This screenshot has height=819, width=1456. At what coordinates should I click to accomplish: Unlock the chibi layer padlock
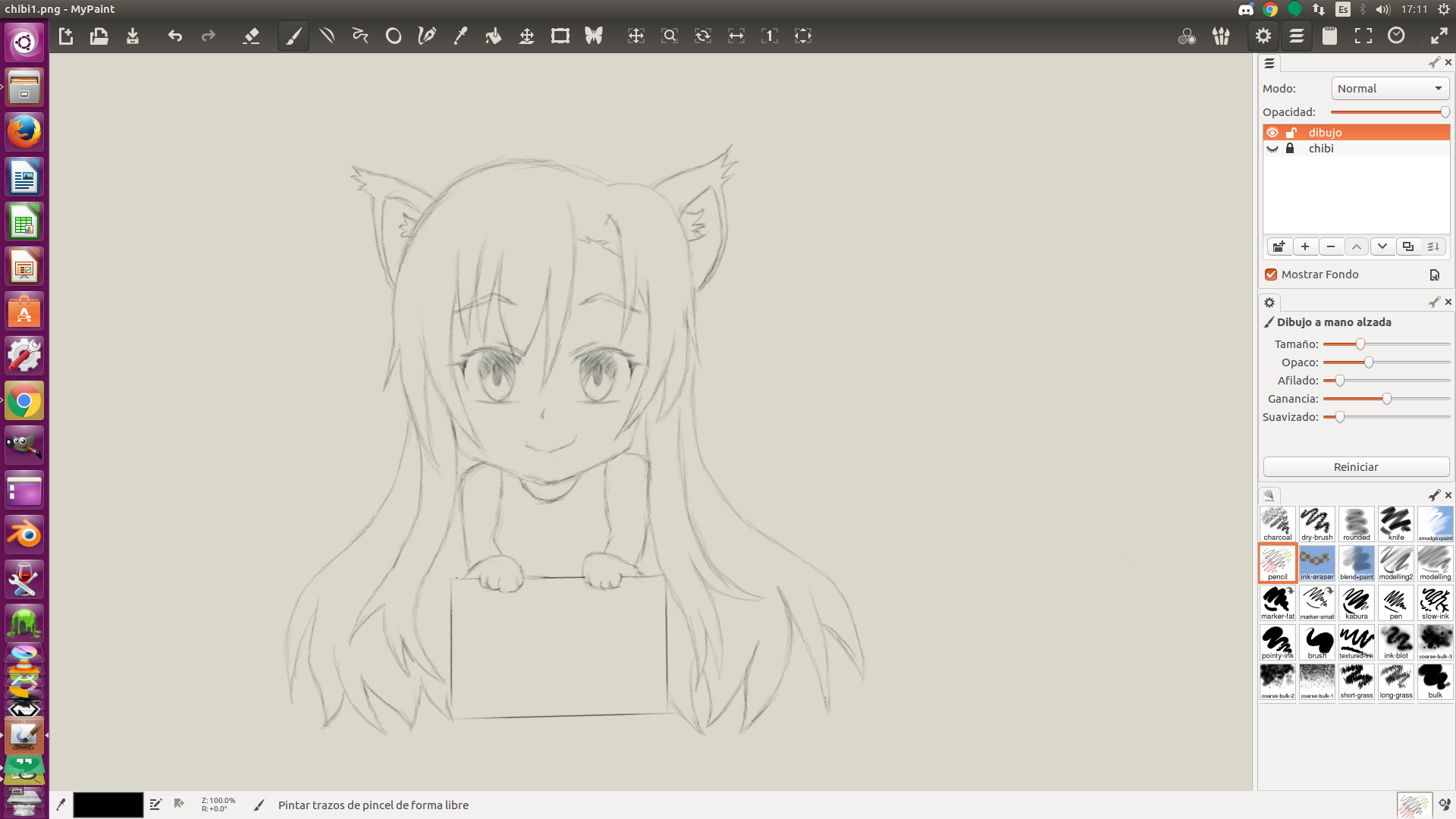(1290, 149)
